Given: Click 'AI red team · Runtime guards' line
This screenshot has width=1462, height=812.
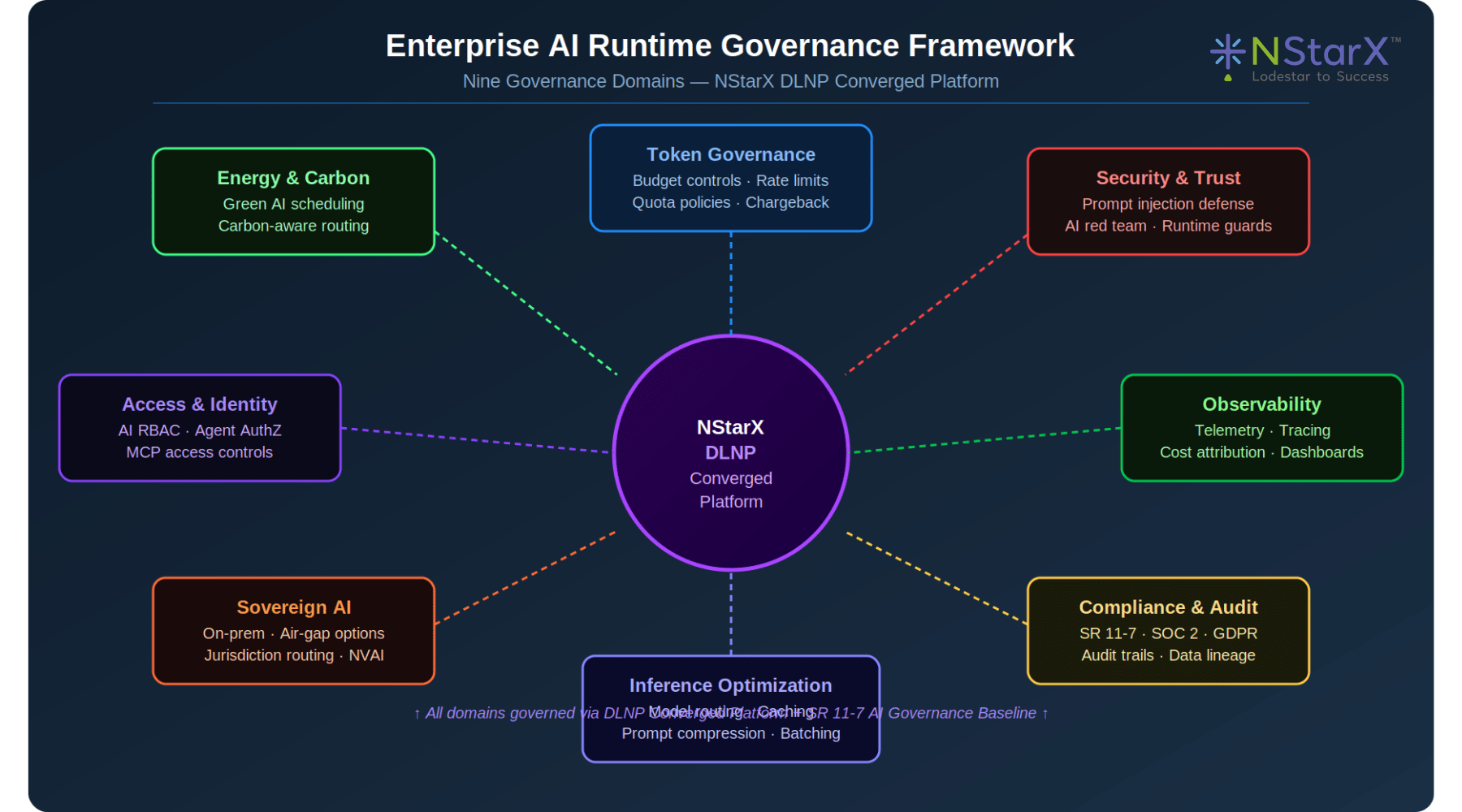Looking at the screenshot, I should pos(1168,226).
